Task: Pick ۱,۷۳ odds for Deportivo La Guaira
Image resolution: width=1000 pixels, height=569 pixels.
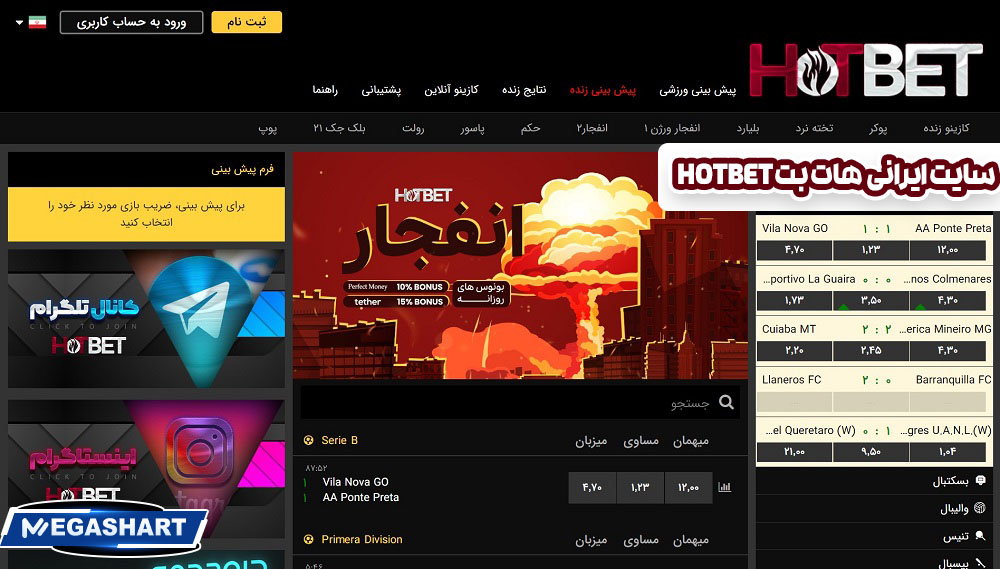Action: (794, 300)
